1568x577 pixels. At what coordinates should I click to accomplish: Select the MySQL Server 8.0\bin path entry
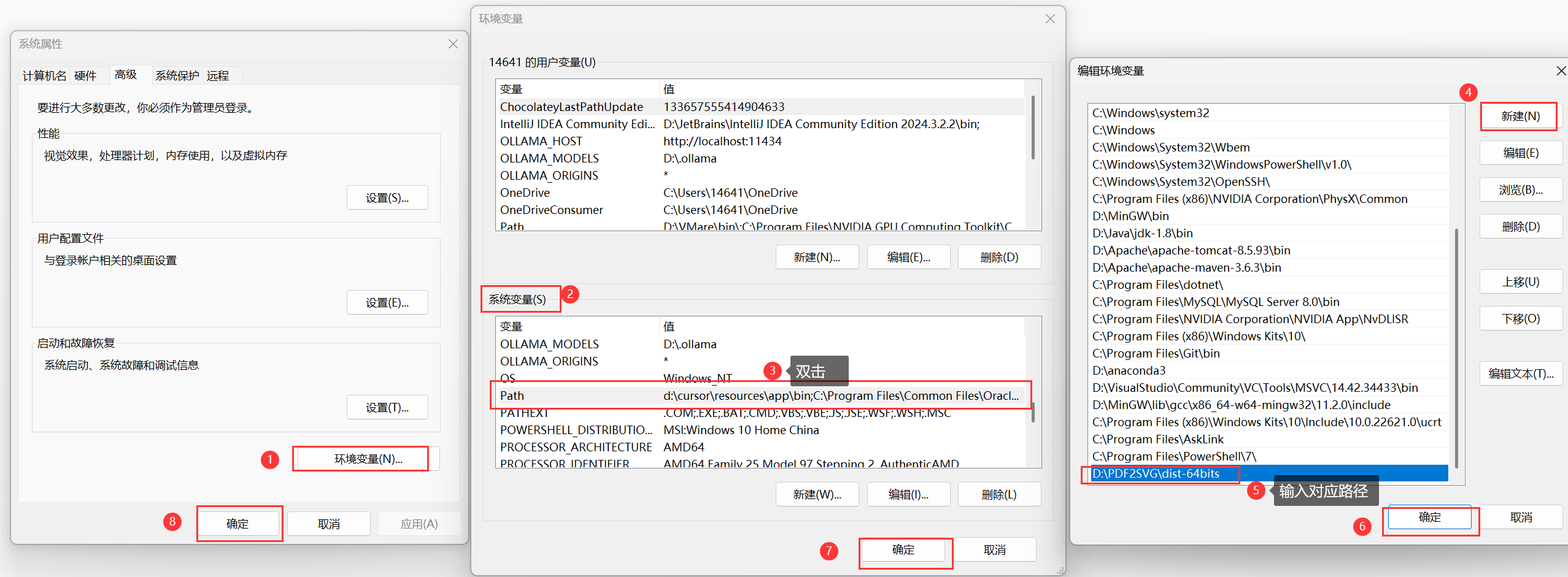[x=1269, y=302]
